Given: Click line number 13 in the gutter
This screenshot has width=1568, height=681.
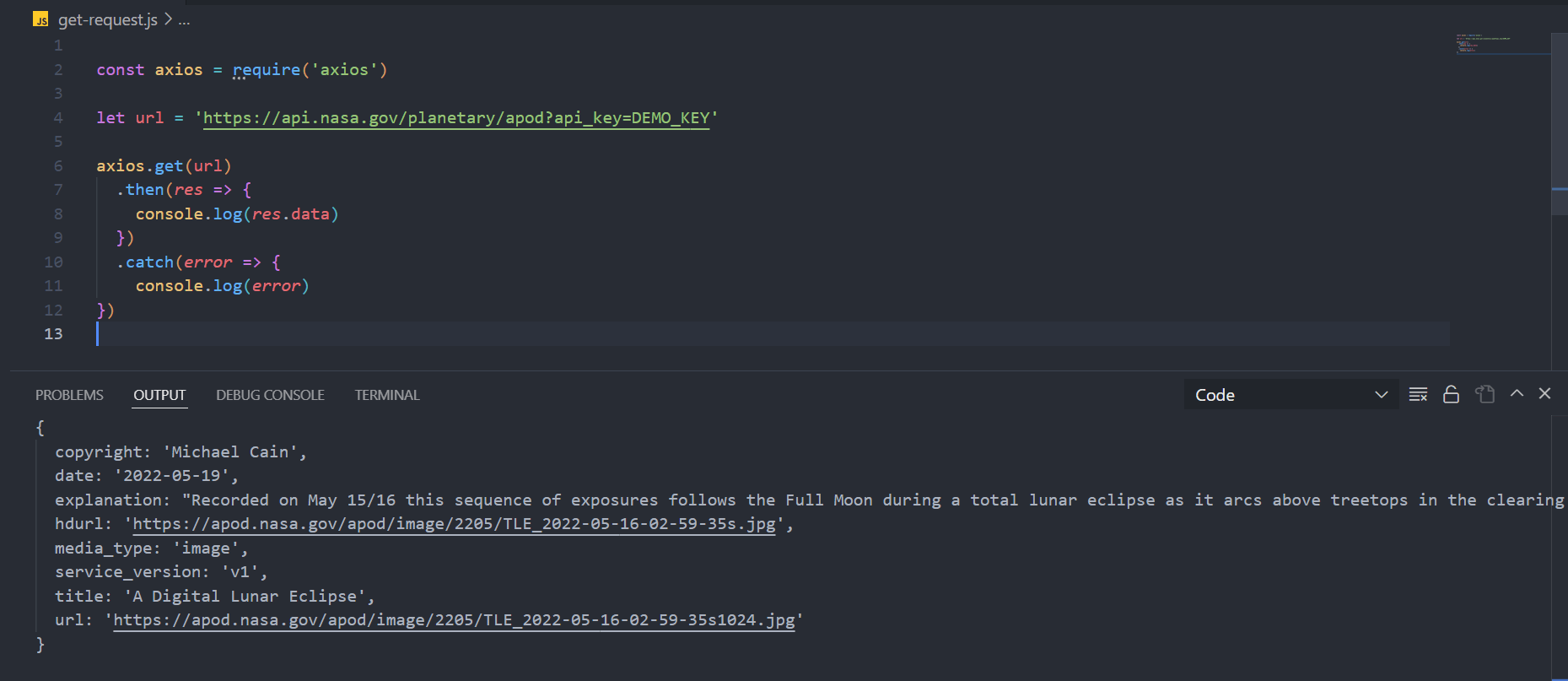Looking at the screenshot, I should [53, 333].
